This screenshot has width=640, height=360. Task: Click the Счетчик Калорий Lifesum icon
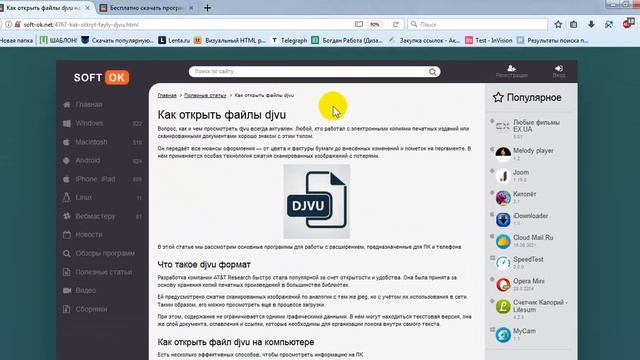(x=503, y=307)
